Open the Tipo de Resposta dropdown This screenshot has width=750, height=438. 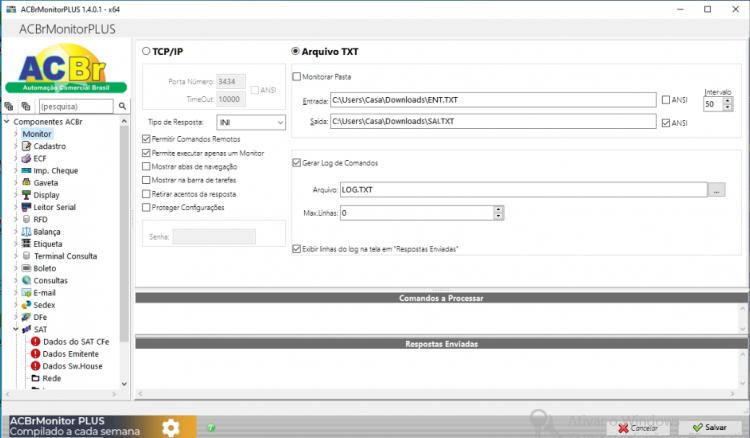tap(251, 122)
